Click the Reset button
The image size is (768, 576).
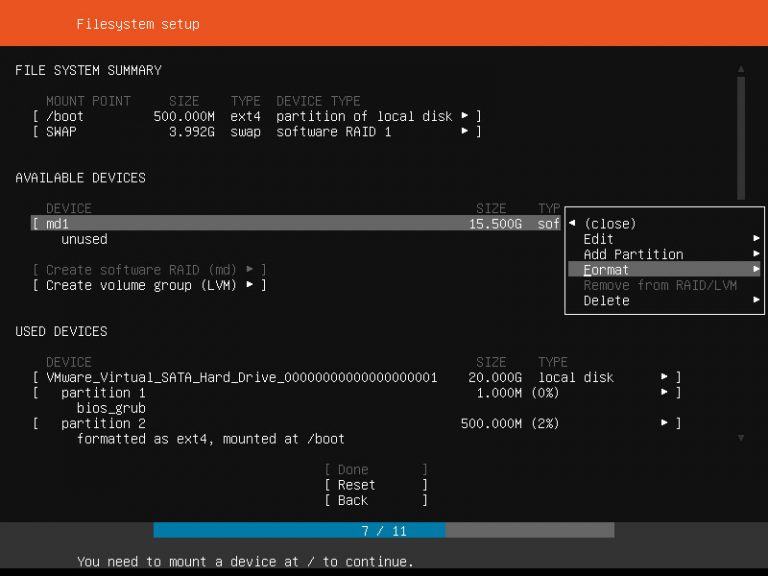(x=376, y=485)
